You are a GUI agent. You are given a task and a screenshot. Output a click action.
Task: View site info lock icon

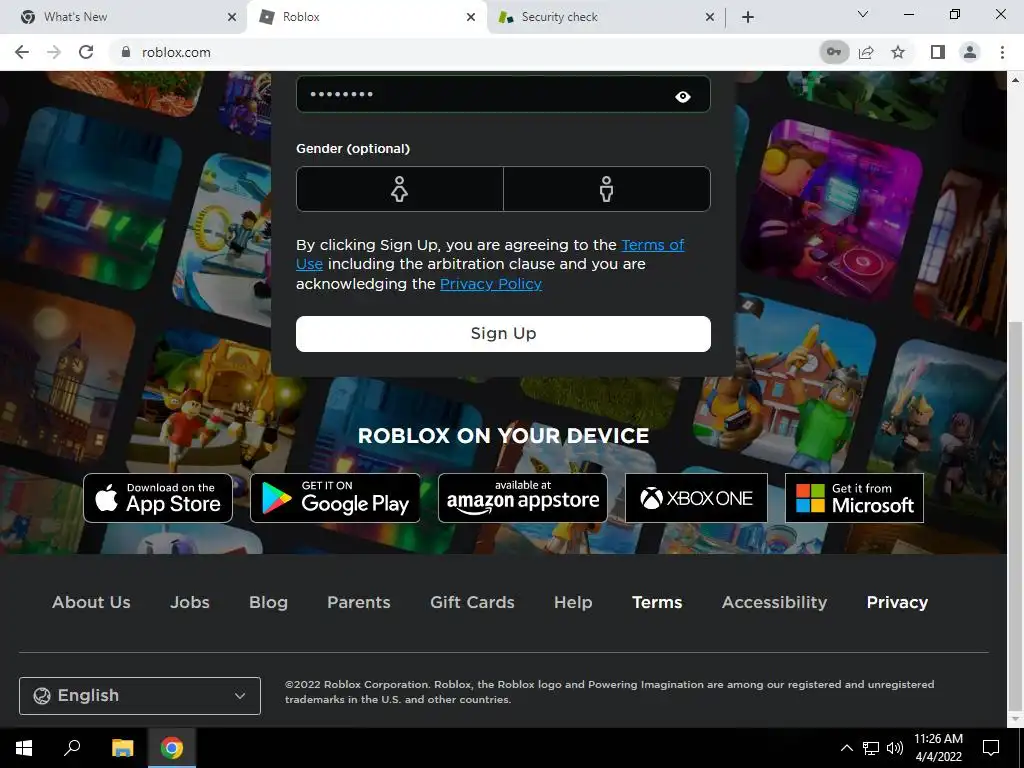tap(126, 52)
